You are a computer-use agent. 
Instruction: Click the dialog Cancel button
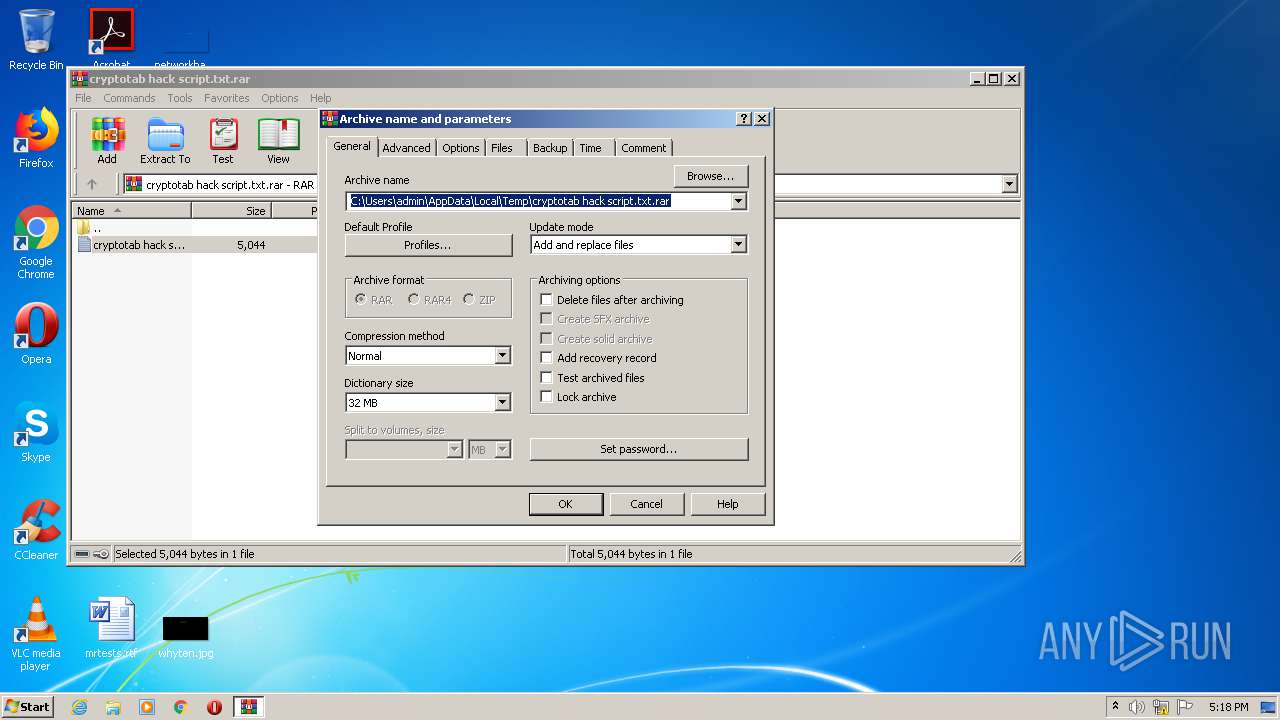point(646,504)
